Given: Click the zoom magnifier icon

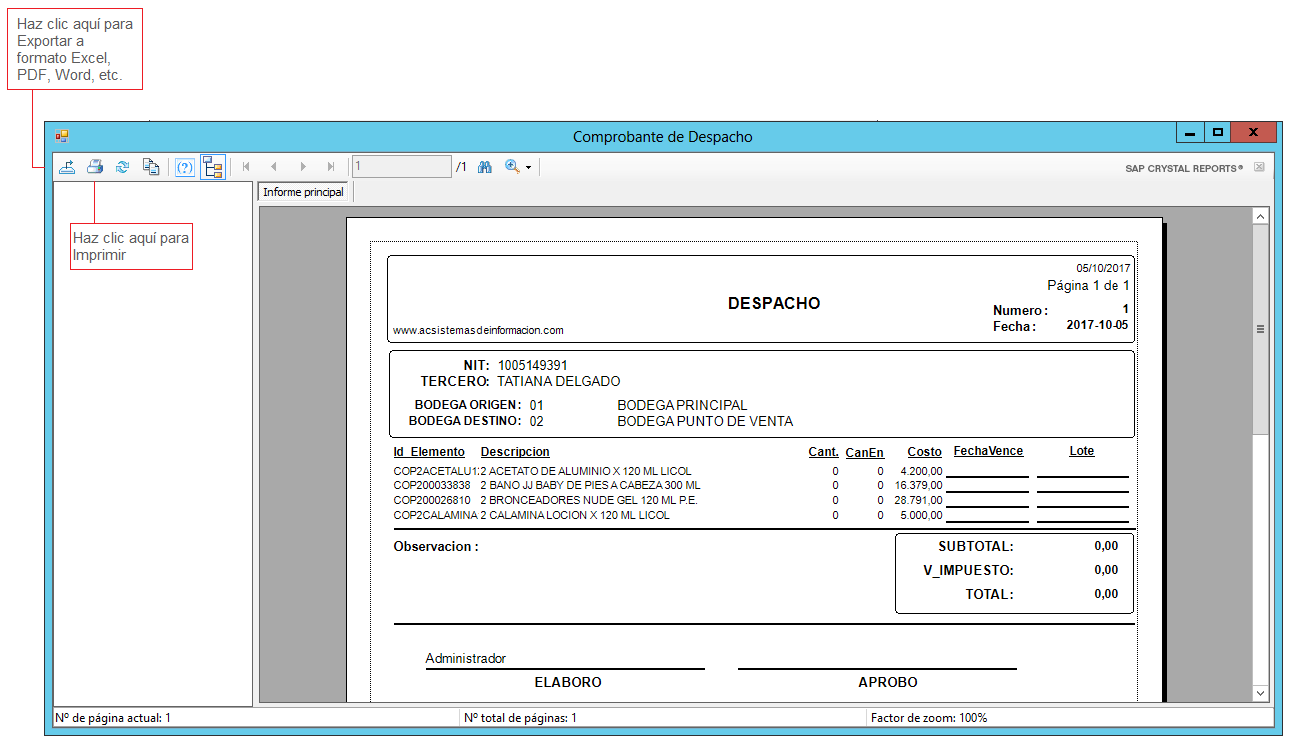Looking at the screenshot, I should [x=512, y=167].
